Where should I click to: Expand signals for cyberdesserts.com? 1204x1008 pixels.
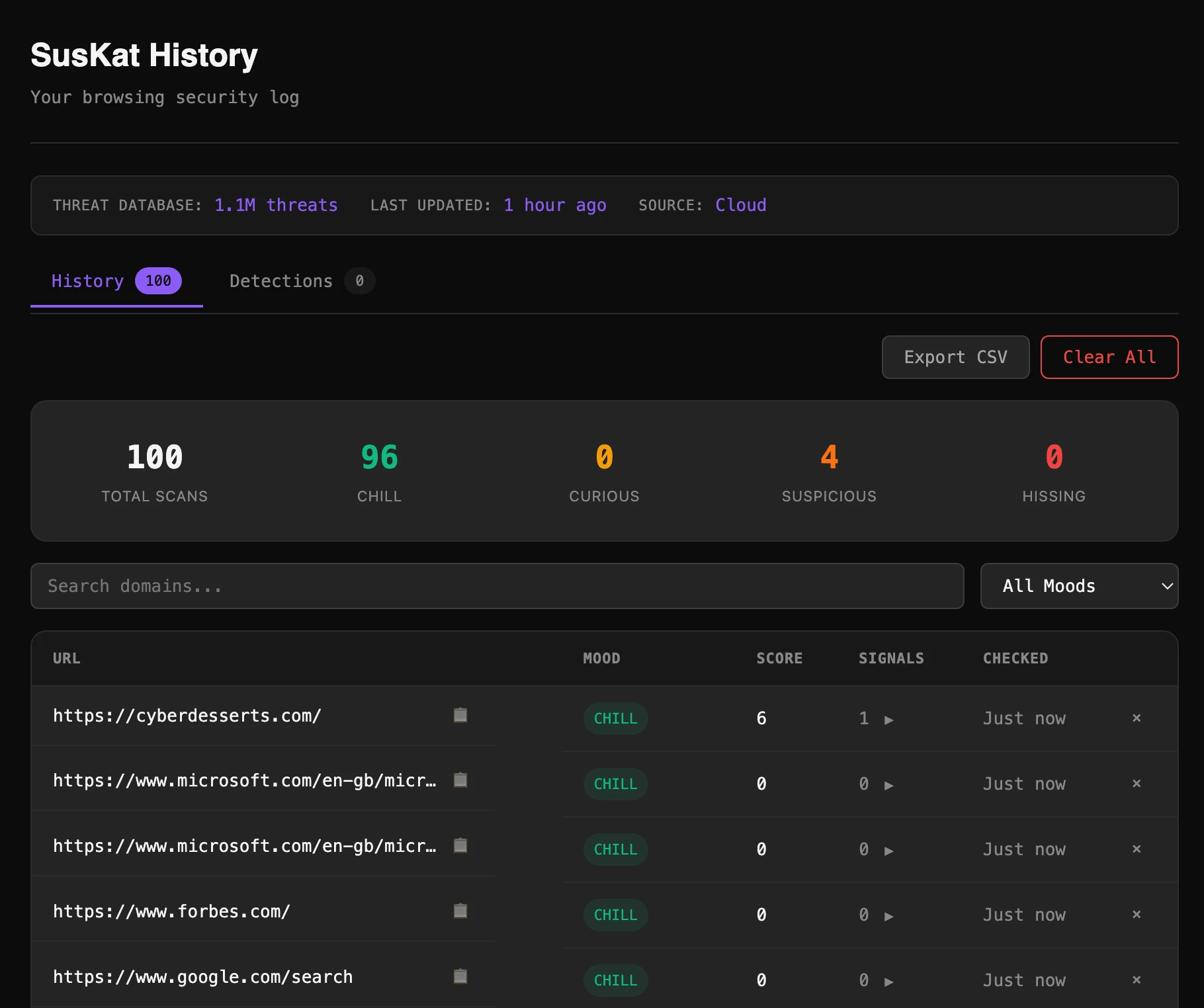[890, 719]
